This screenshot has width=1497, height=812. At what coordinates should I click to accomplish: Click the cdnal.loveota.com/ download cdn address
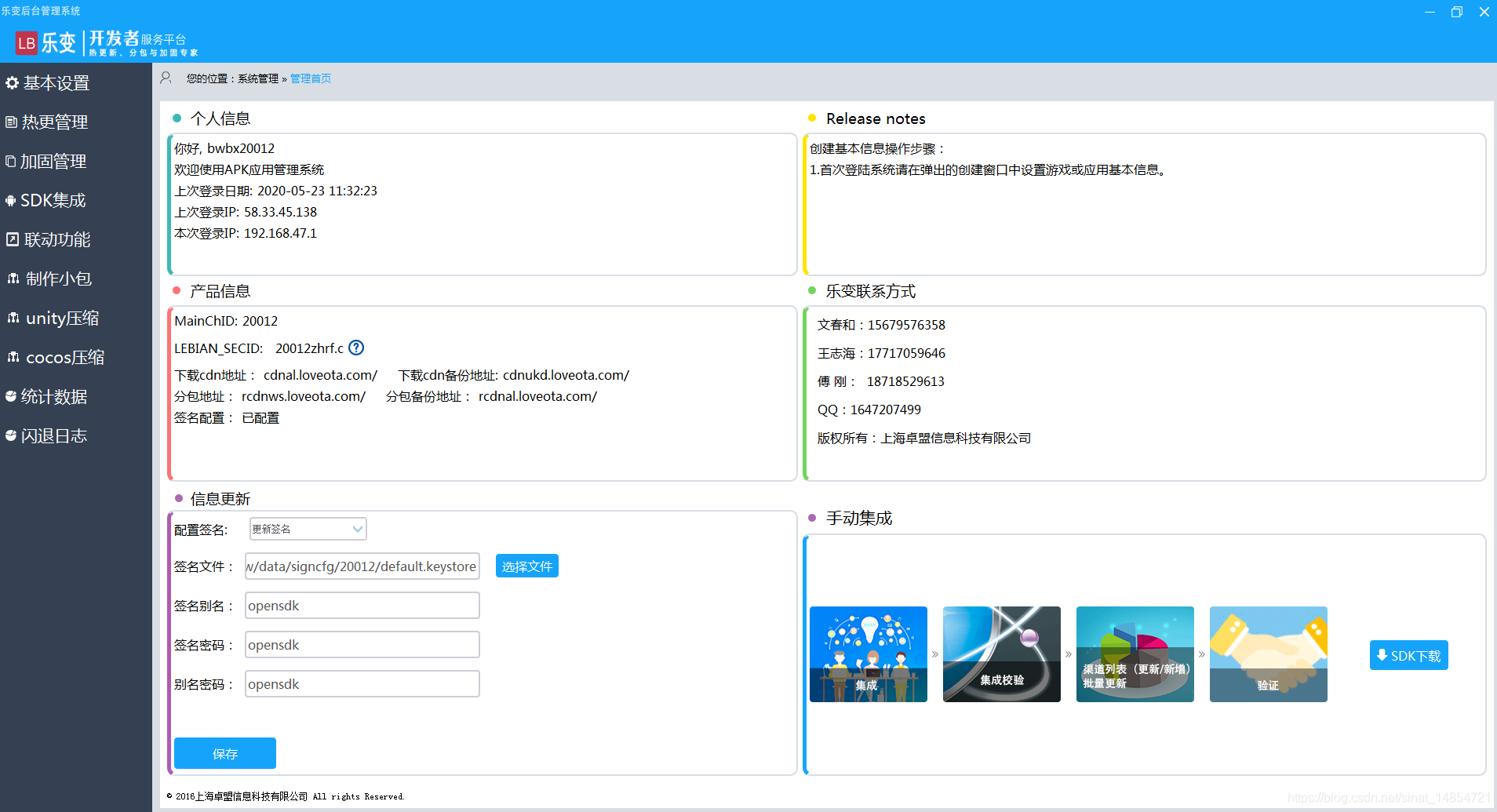(x=320, y=375)
